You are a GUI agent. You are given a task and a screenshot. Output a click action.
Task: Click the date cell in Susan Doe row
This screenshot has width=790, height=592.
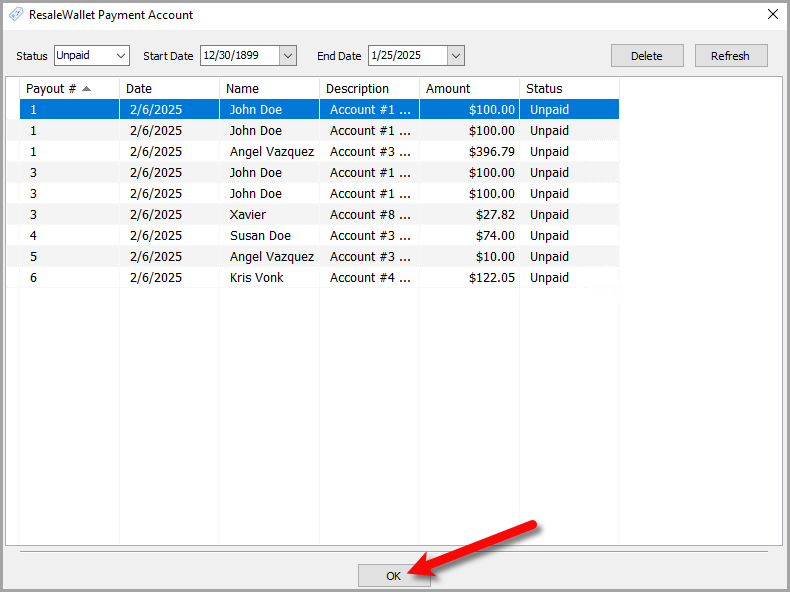[x=169, y=236]
